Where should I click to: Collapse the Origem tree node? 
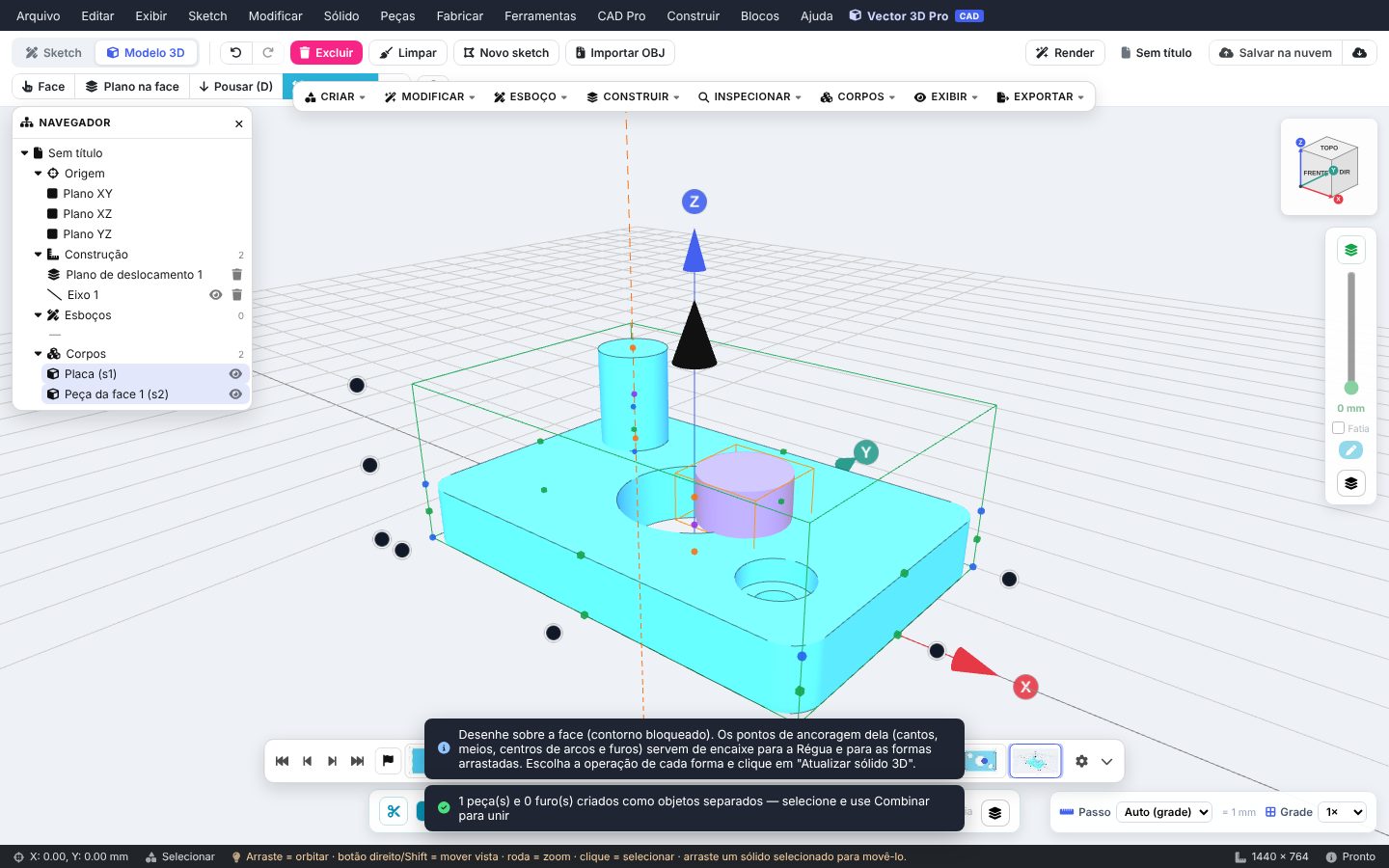[x=39, y=174]
